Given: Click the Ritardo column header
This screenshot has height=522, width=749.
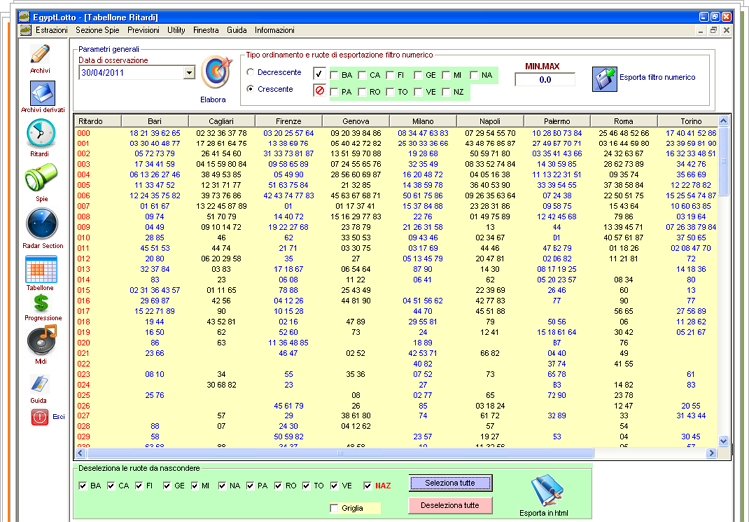Looking at the screenshot, I should point(98,121).
